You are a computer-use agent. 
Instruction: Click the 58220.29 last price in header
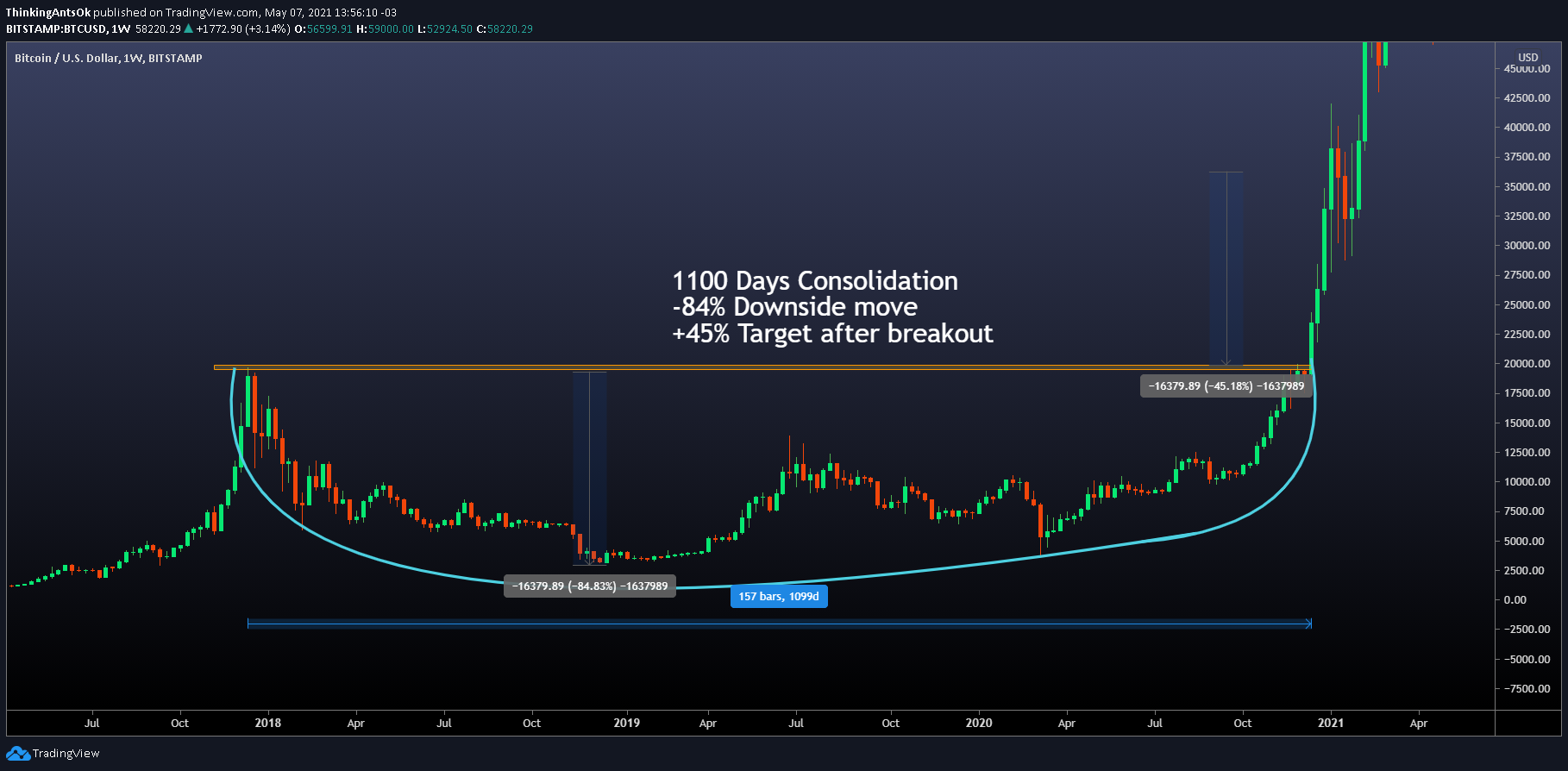(x=158, y=29)
